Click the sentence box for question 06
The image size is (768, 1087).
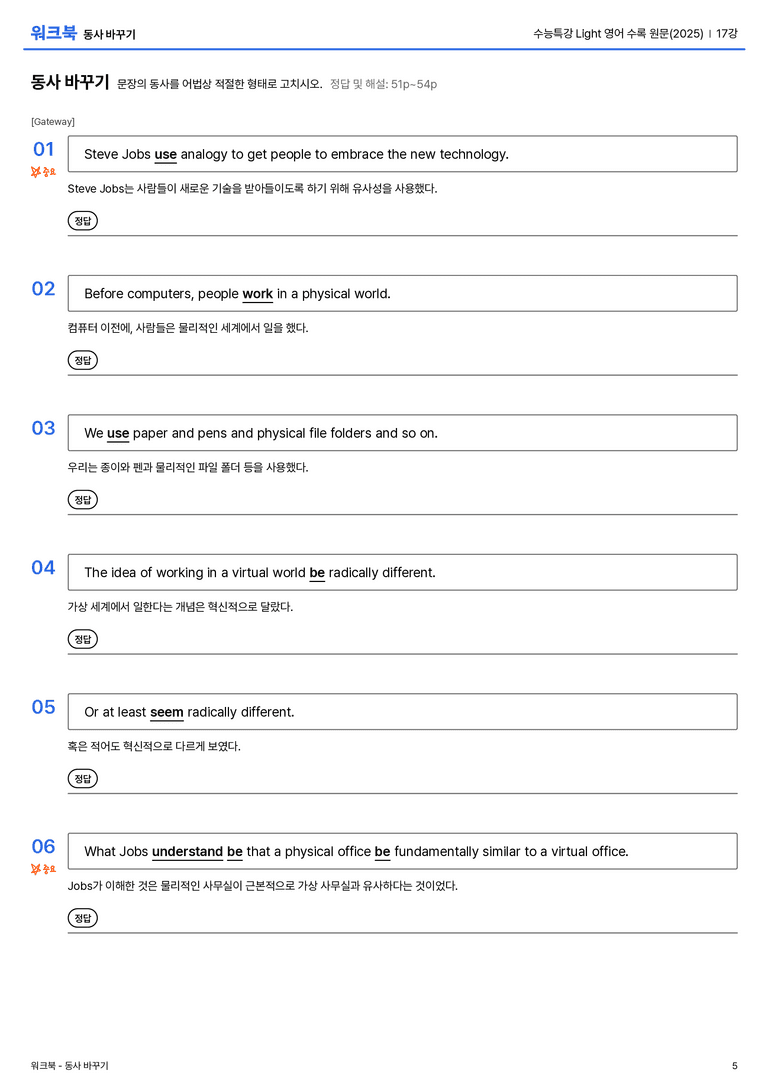click(402, 851)
